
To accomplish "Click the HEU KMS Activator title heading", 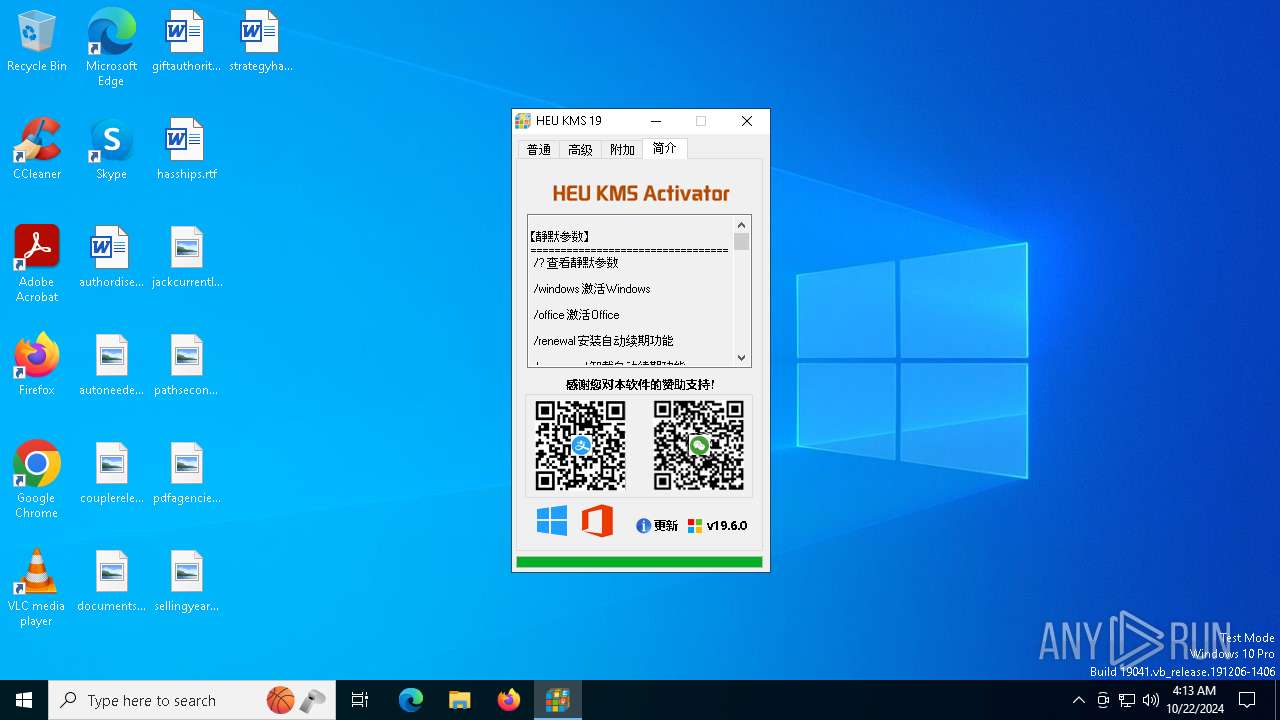I will [641, 193].
